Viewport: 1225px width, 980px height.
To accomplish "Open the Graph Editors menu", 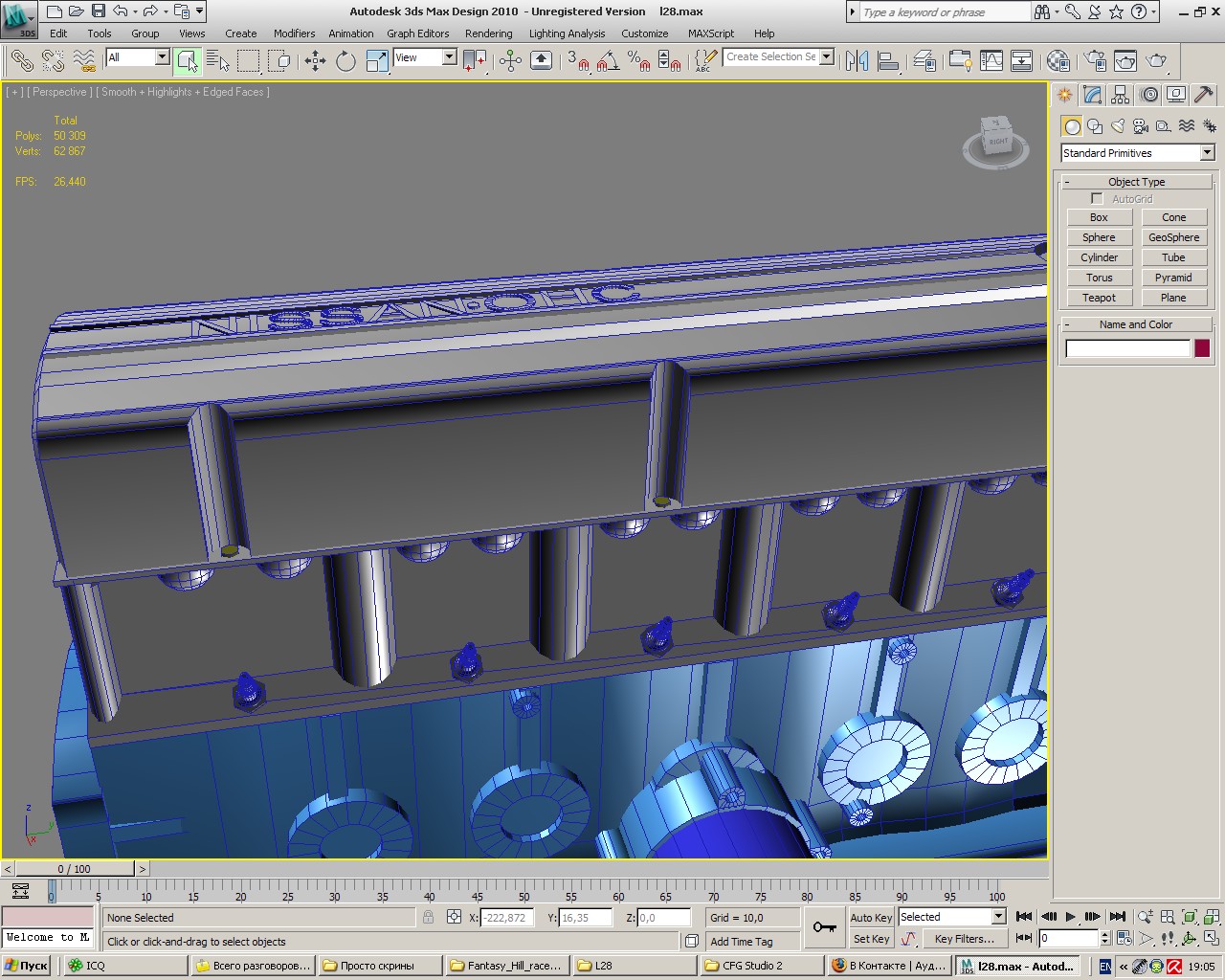I will click(418, 33).
